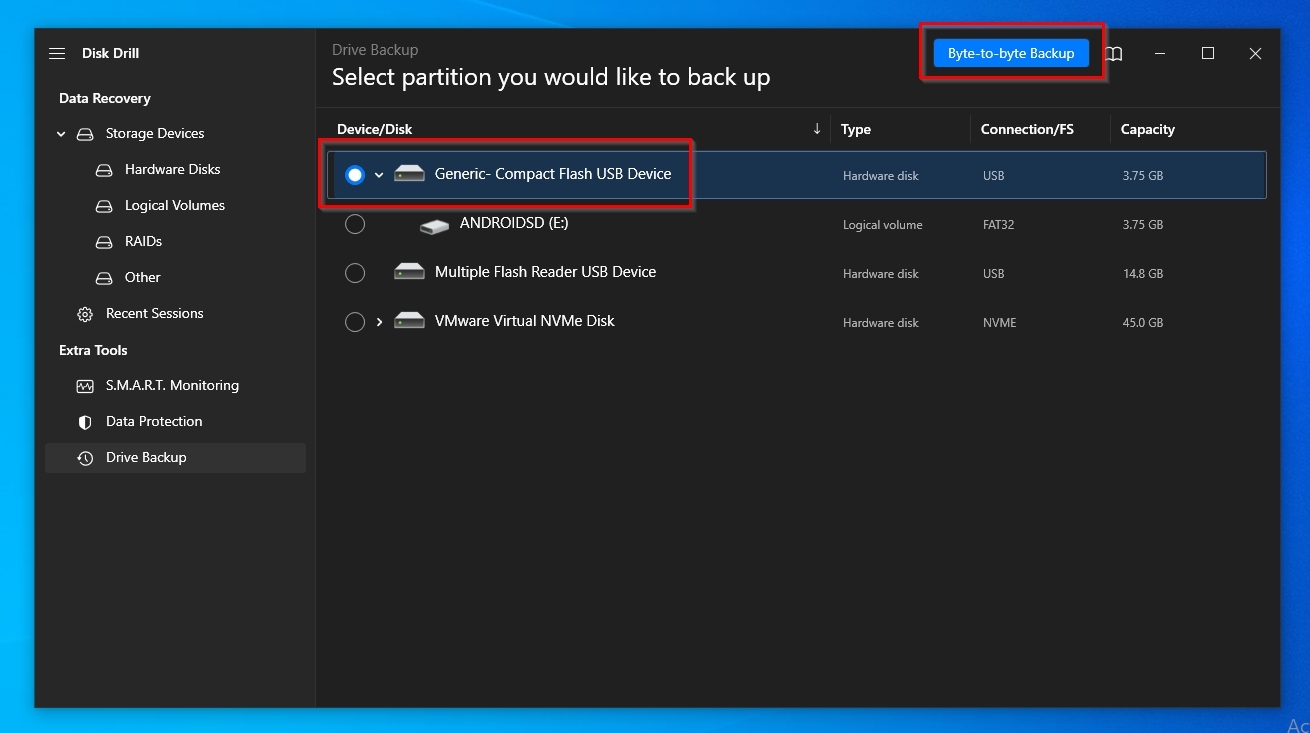Sort by the Capacity column header
This screenshot has height=733, width=1310.
(1148, 129)
